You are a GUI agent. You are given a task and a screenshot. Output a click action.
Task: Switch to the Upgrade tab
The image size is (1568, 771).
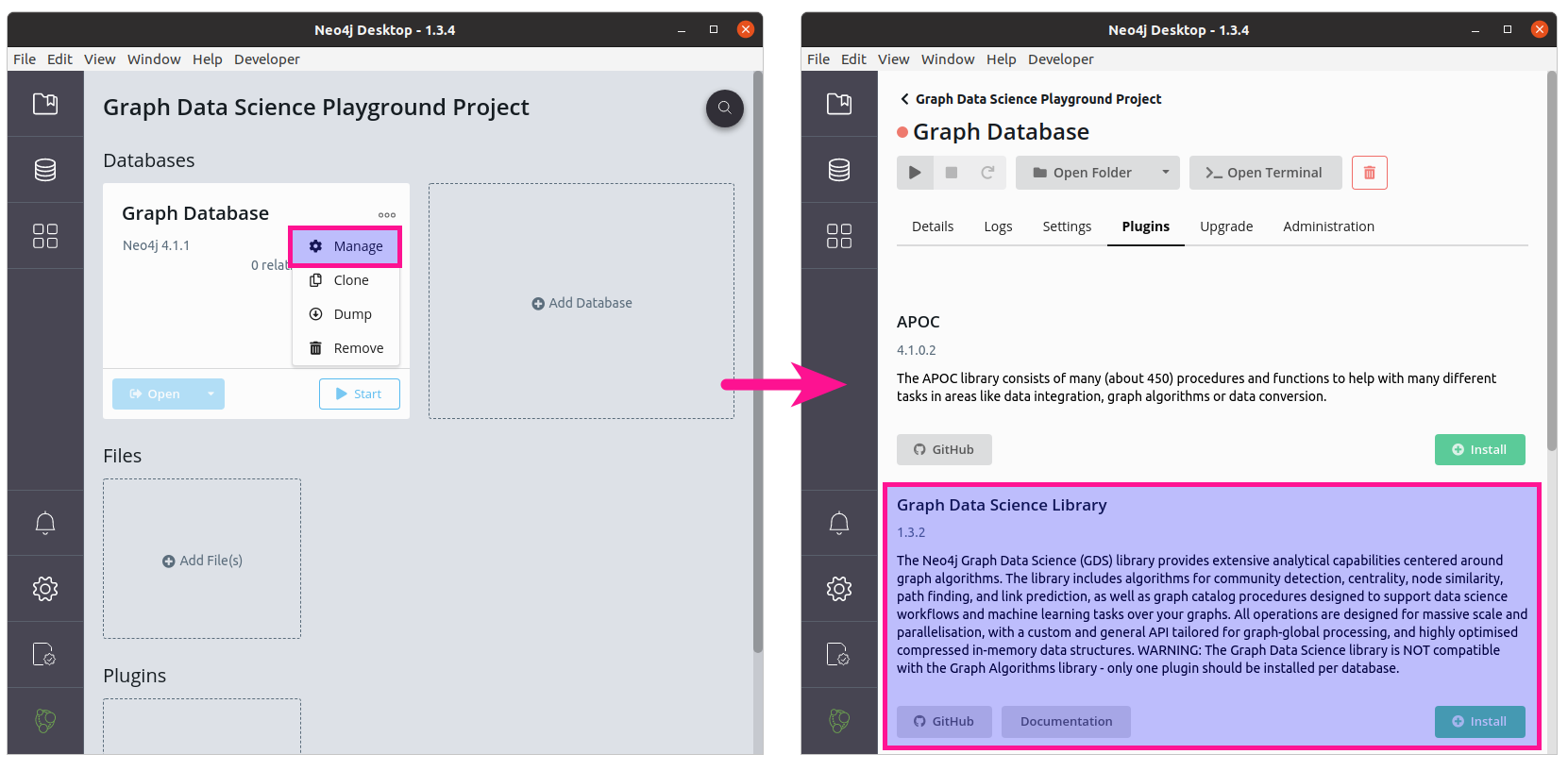pyautogui.click(x=1226, y=226)
